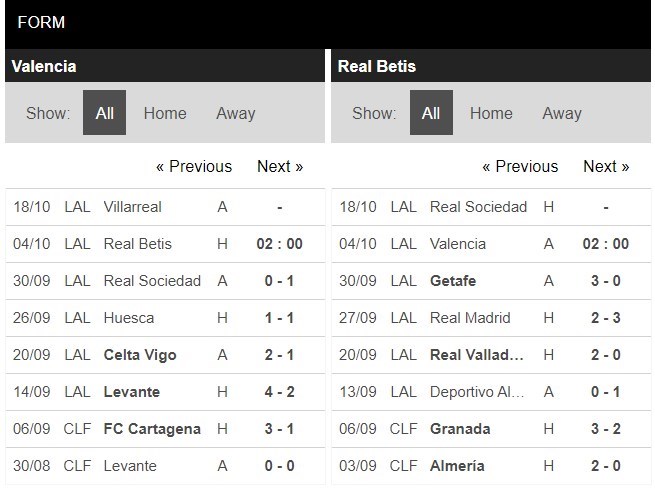The width and height of the screenshot is (655, 490).
Task: Open the Getafe team link
Action: coord(453,281)
